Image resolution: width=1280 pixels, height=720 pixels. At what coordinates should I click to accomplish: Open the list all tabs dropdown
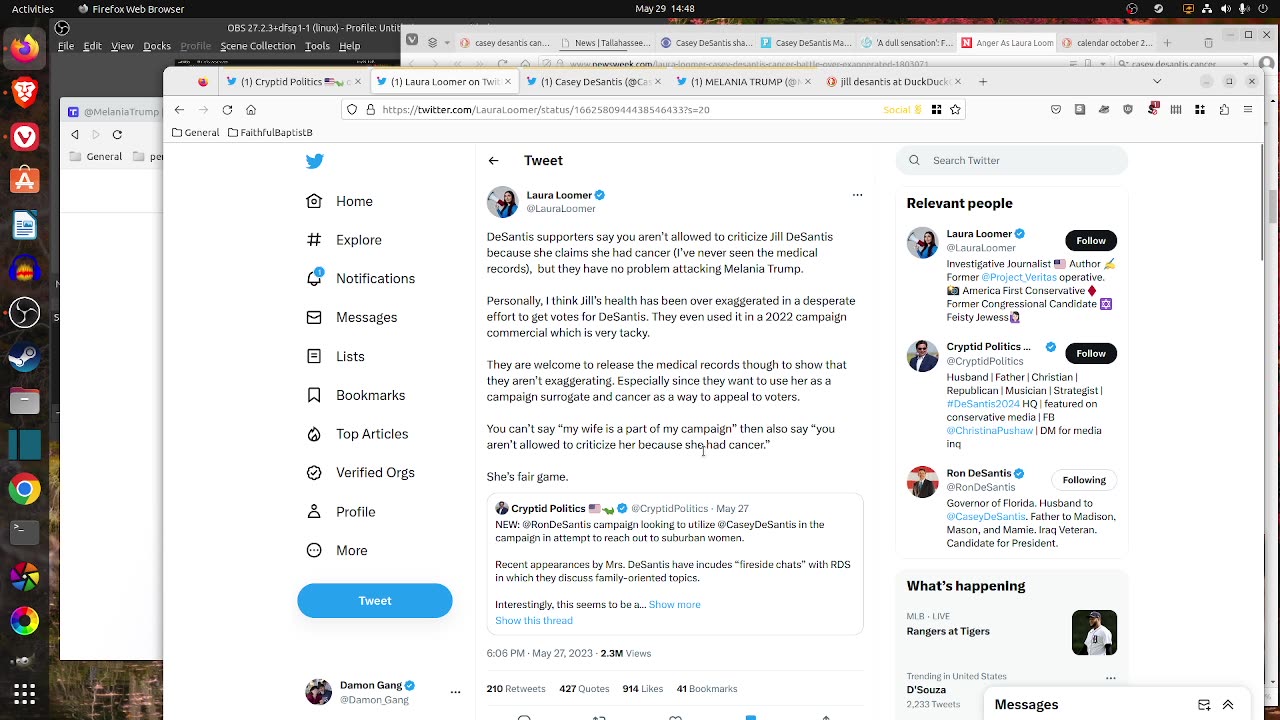[1157, 82]
